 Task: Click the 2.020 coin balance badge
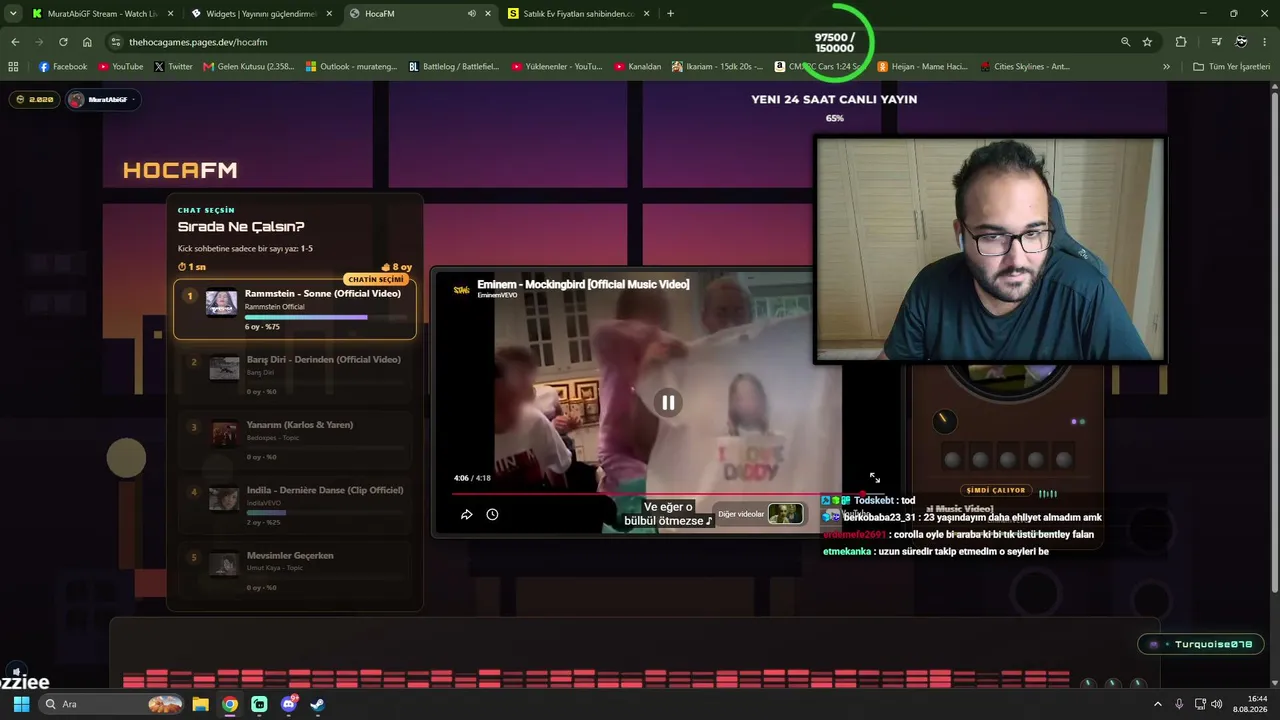point(34,99)
